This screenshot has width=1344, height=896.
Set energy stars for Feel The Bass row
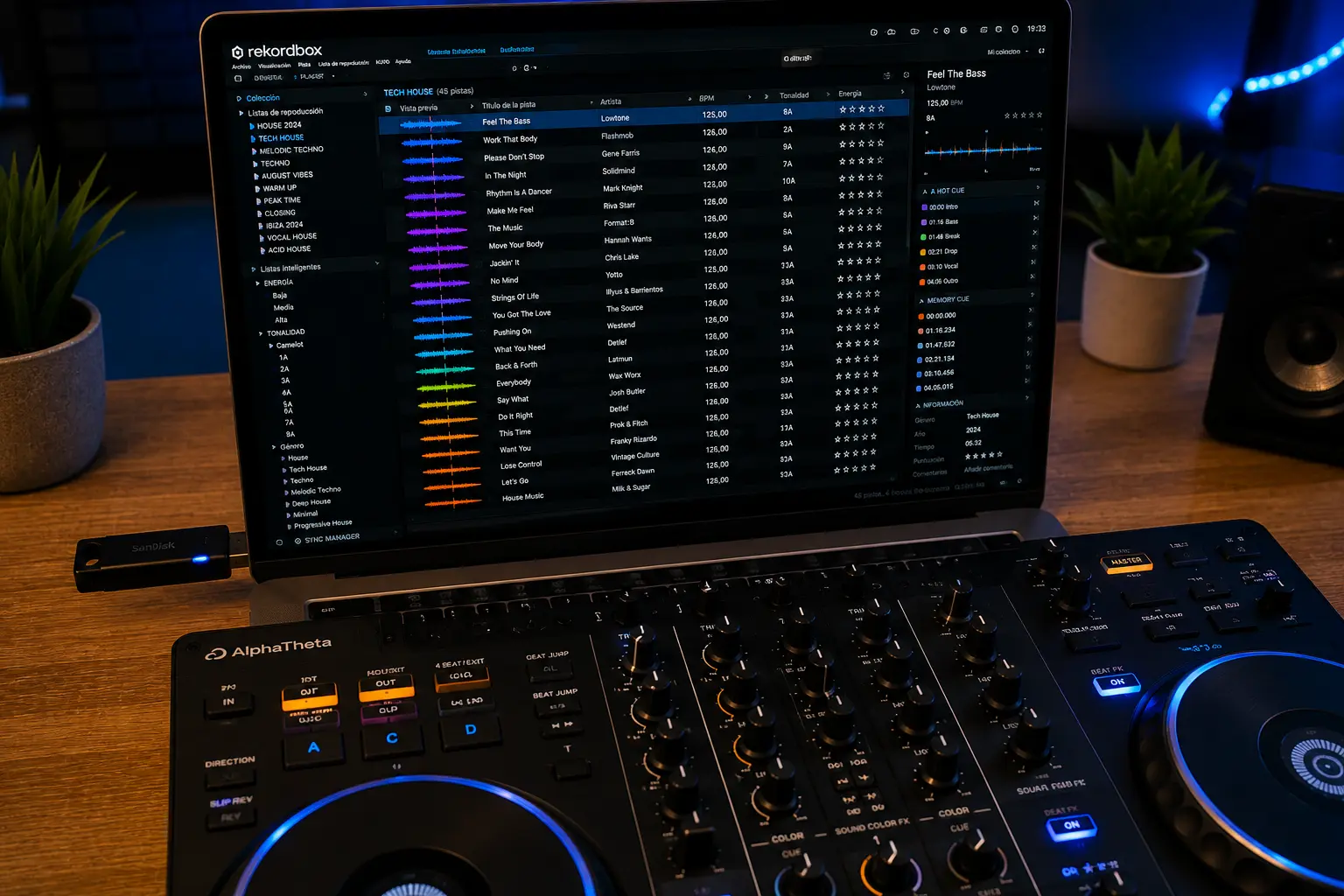(862, 109)
